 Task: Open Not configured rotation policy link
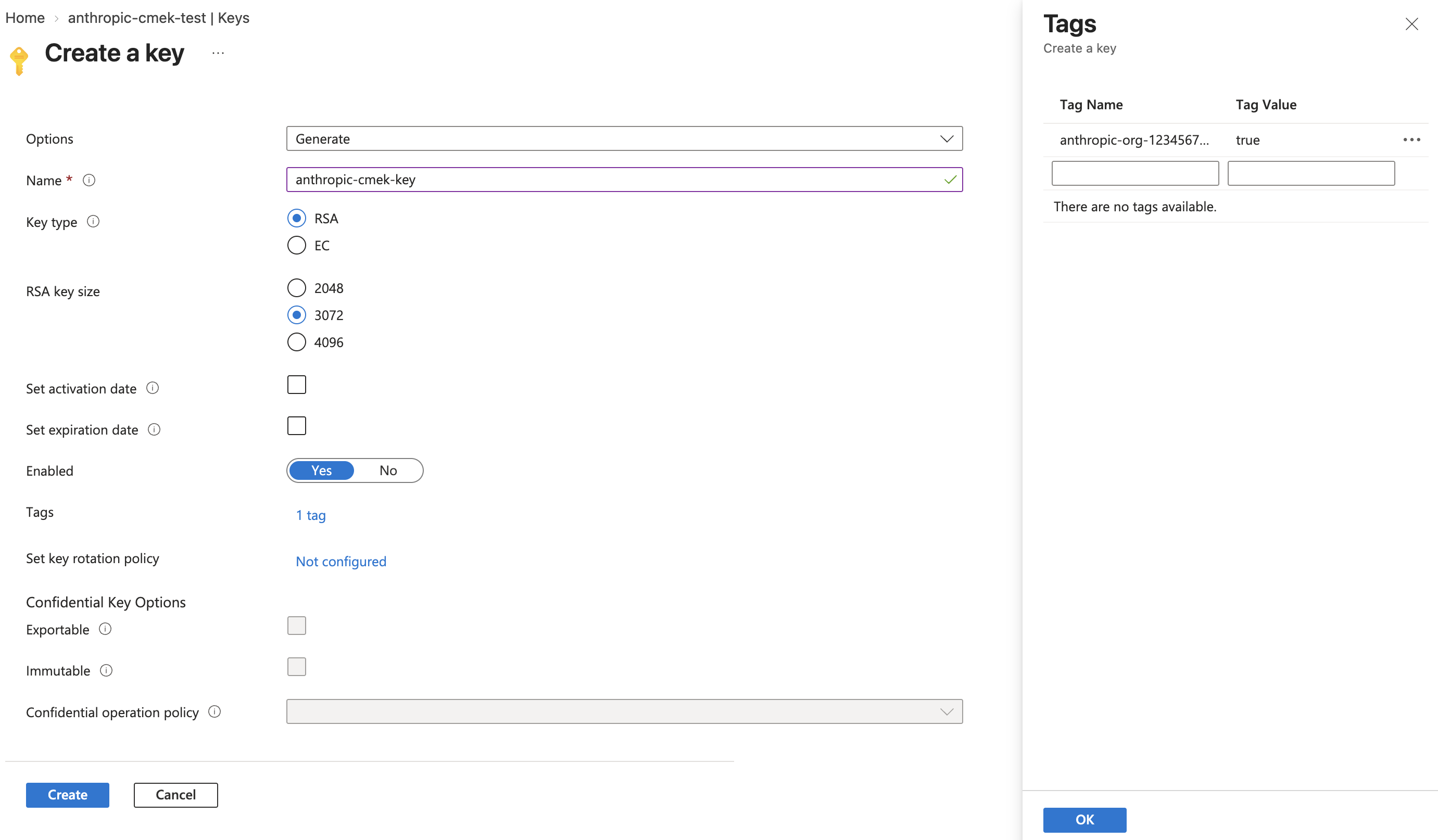point(340,561)
